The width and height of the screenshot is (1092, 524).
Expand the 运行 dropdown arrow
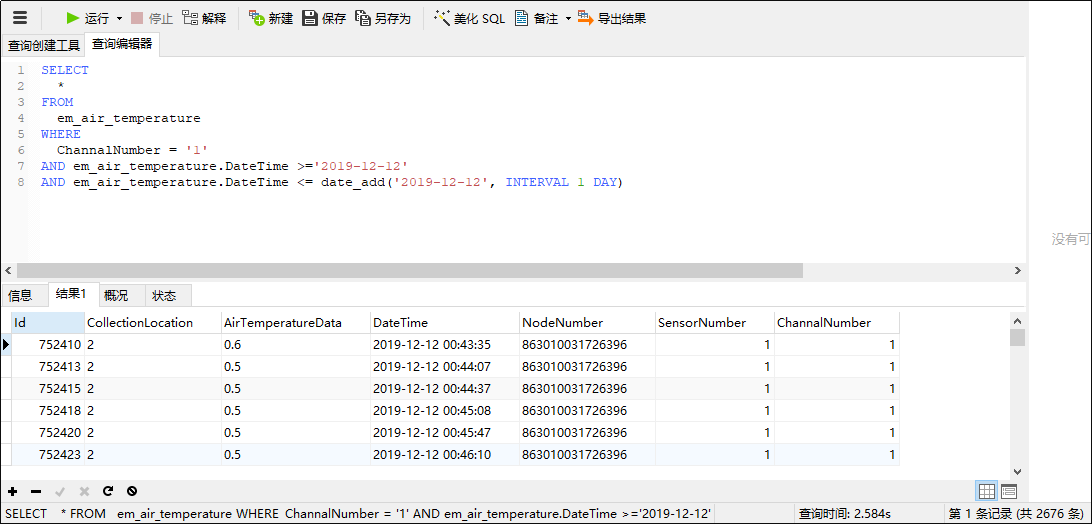pyautogui.click(x=119, y=19)
